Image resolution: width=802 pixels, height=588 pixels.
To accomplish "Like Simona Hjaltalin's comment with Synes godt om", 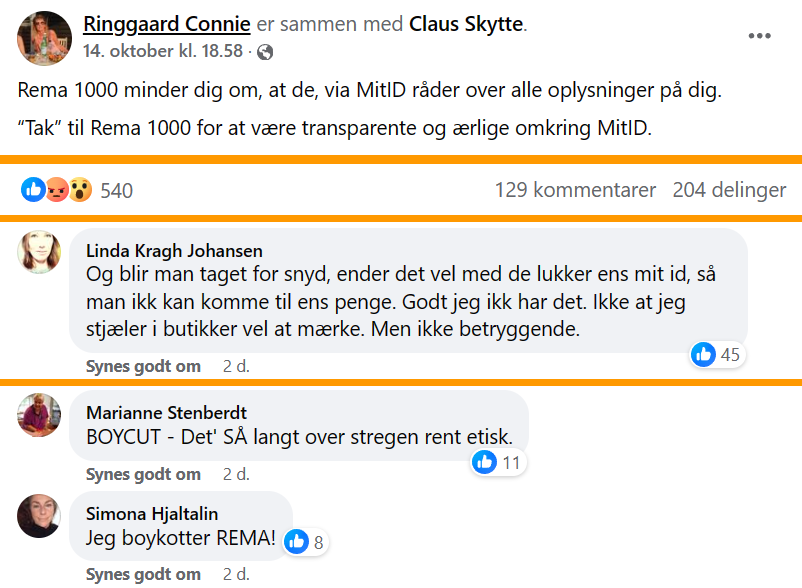I will coord(143,574).
